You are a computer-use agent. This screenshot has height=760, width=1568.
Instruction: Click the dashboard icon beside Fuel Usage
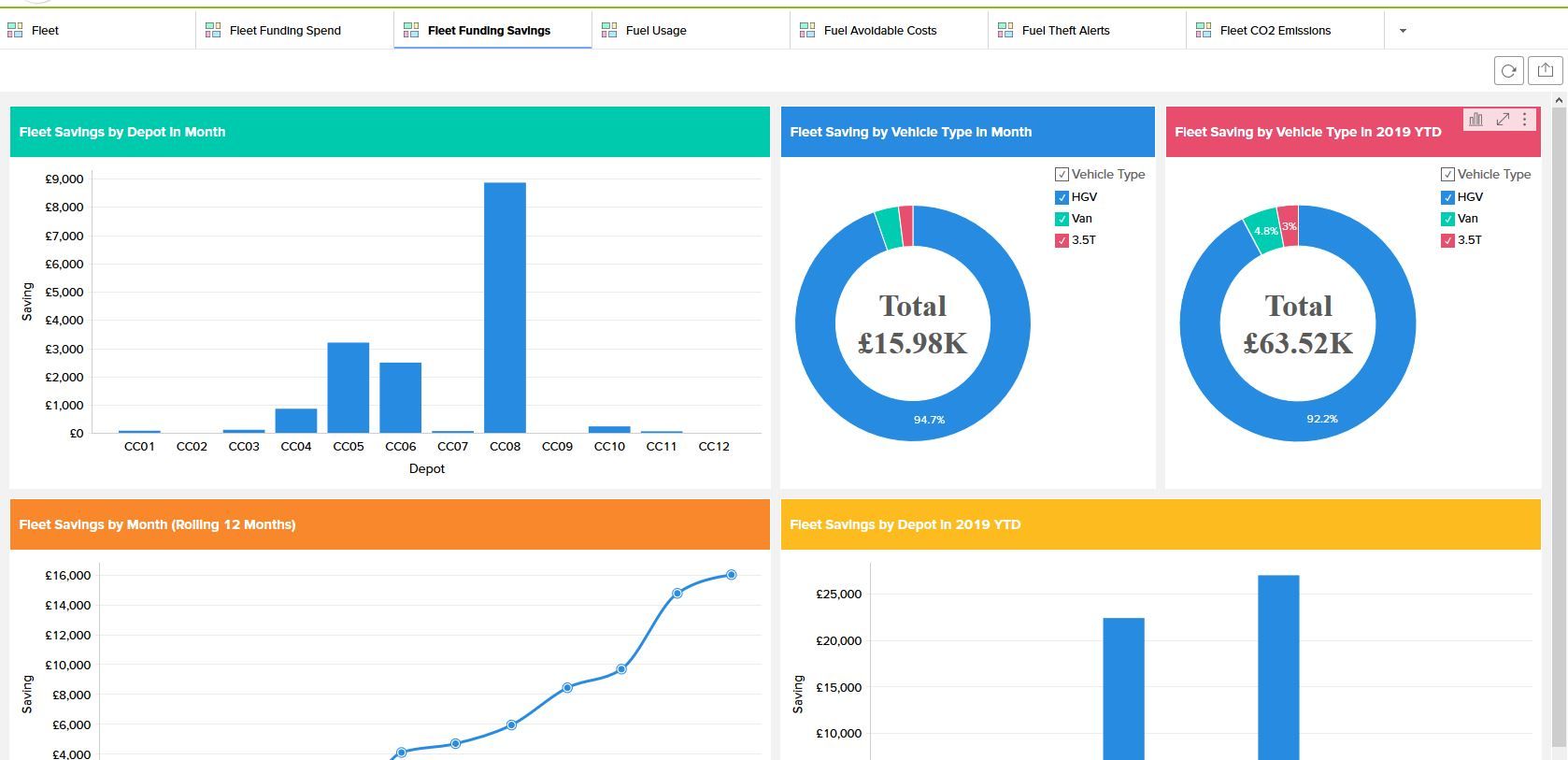(609, 31)
